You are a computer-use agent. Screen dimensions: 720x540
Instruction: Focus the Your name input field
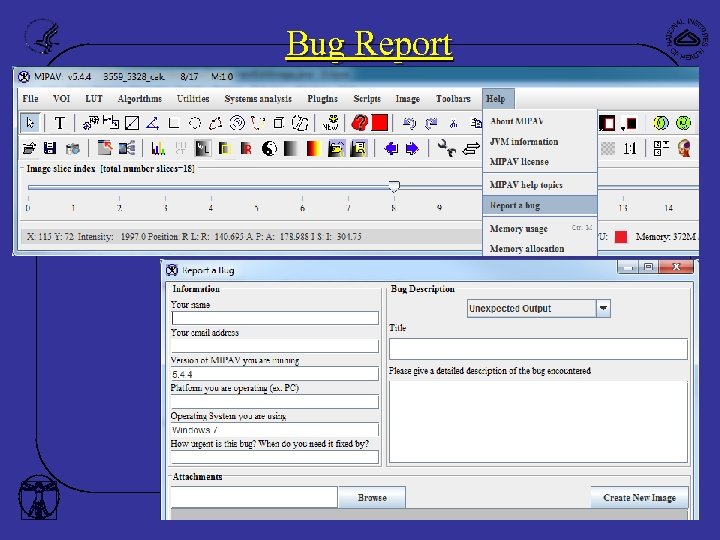point(275,318)
